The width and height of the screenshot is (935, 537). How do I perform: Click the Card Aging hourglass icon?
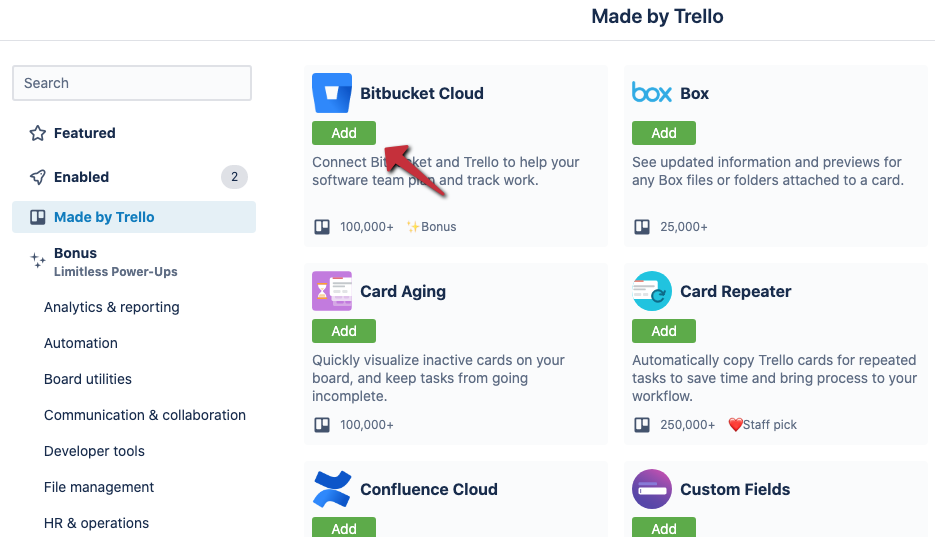pos(332,291)
